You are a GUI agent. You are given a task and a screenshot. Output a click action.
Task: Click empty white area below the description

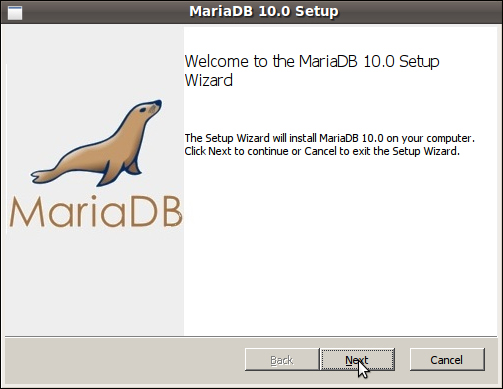pos(340,247)
